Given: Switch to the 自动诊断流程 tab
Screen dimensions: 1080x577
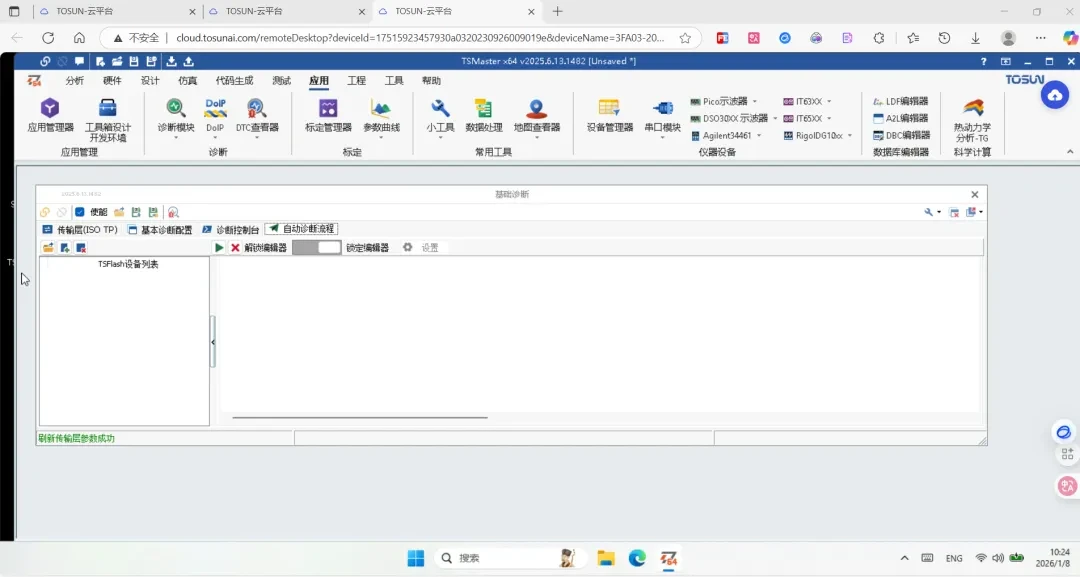Looking at the screenshot, I should pos(305,228).
